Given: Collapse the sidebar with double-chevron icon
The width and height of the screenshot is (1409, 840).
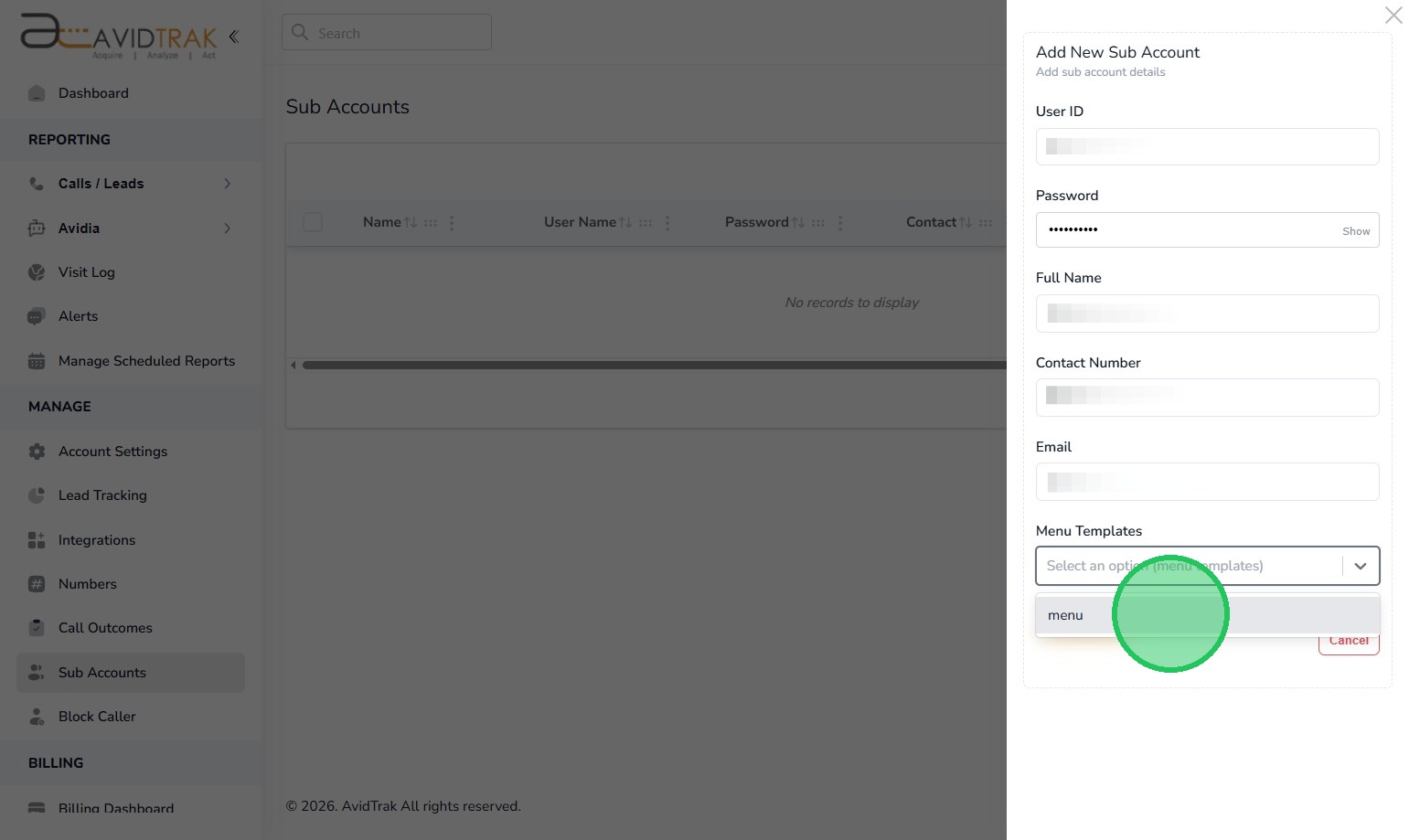Looking at the screenshot, I should (x=234, y=37).
